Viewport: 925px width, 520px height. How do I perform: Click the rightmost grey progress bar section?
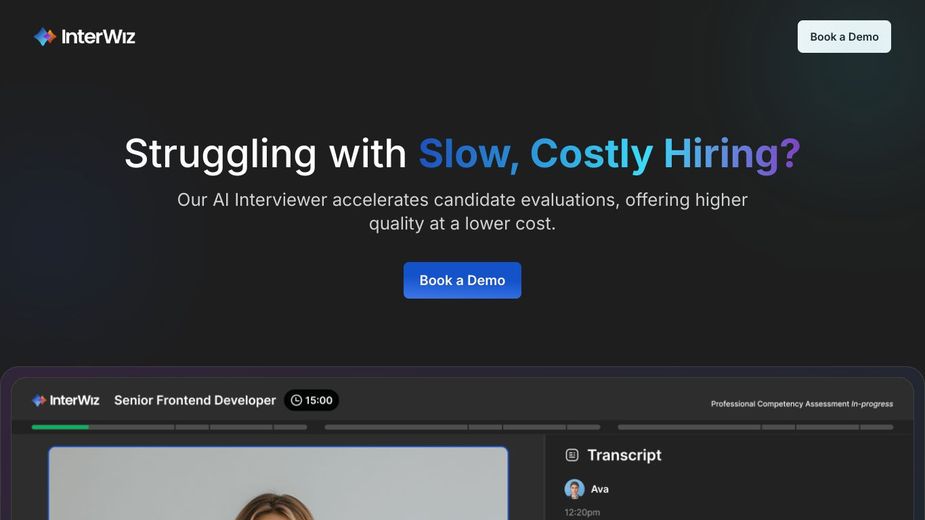point(755,427)
